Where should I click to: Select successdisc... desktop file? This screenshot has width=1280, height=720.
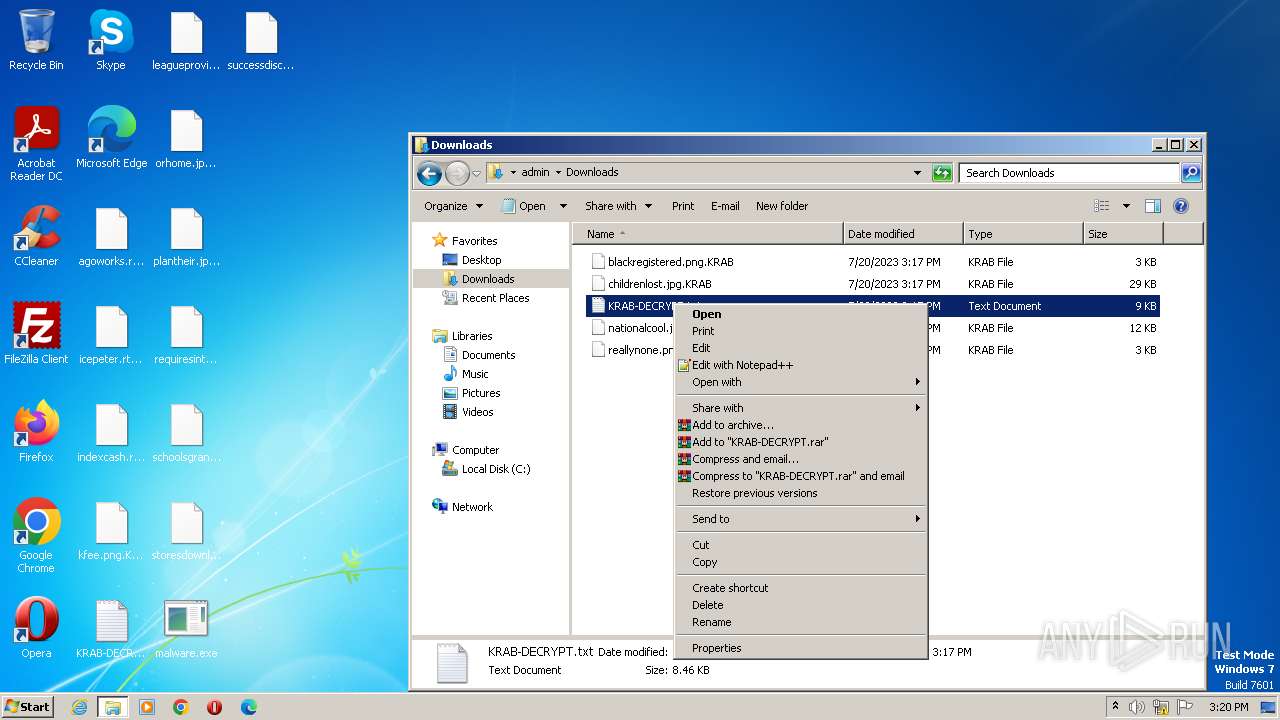coord(261,41)
